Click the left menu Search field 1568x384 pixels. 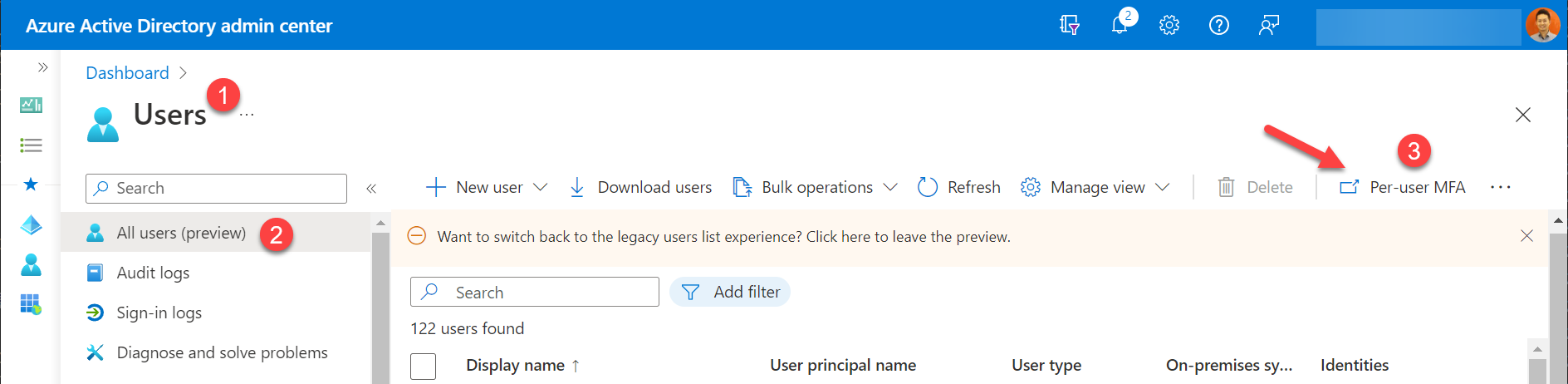coord(216,189)
